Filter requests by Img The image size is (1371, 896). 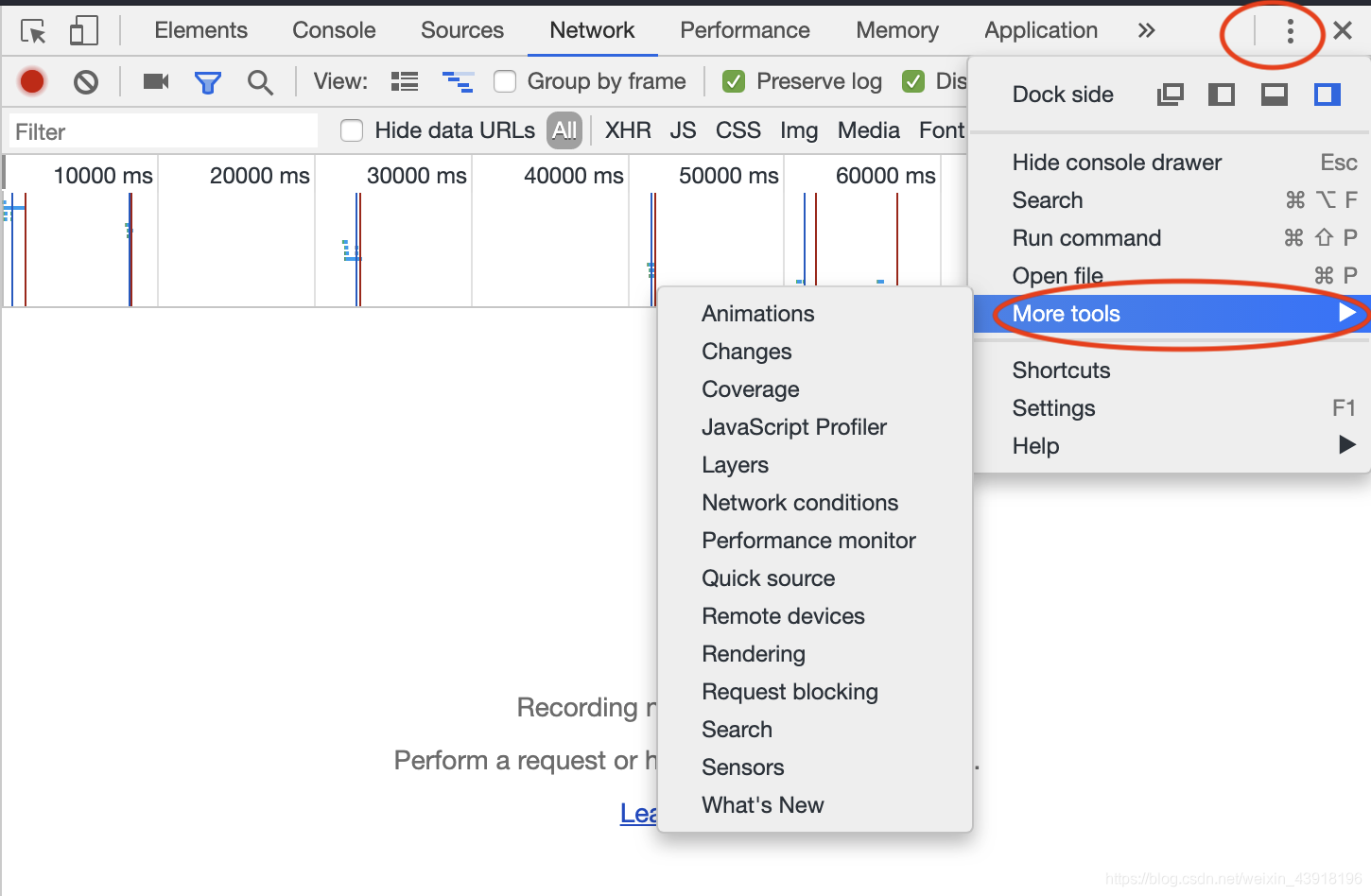click(799, 130)
